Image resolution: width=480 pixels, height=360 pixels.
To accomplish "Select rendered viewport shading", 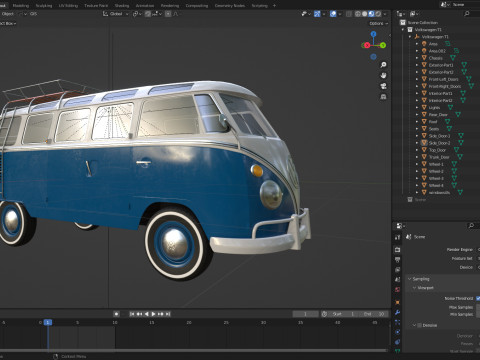I will (x=378, y=14).
